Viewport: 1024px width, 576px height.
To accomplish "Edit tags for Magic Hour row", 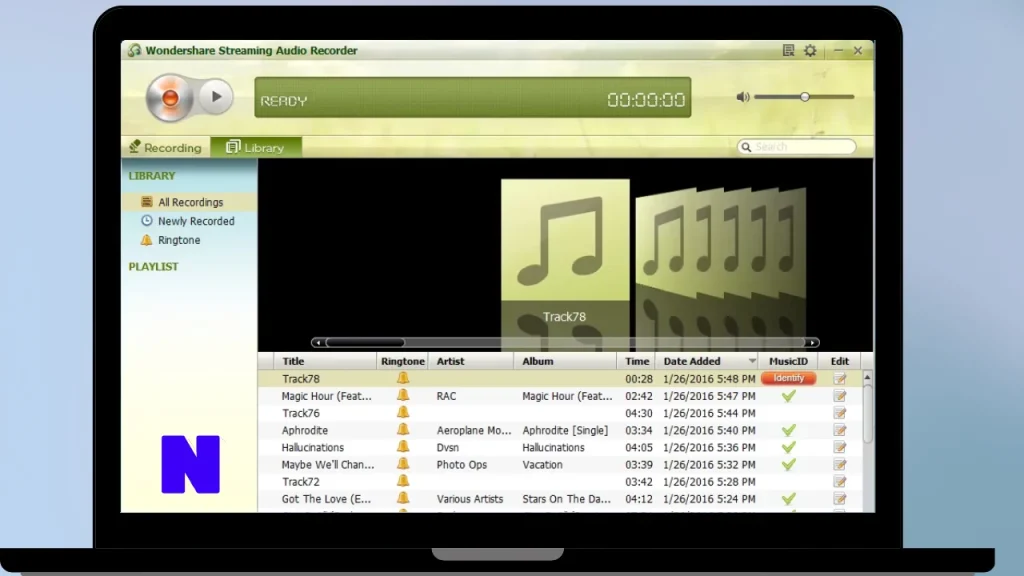I will pyautogui.click(x=840, y=396).
